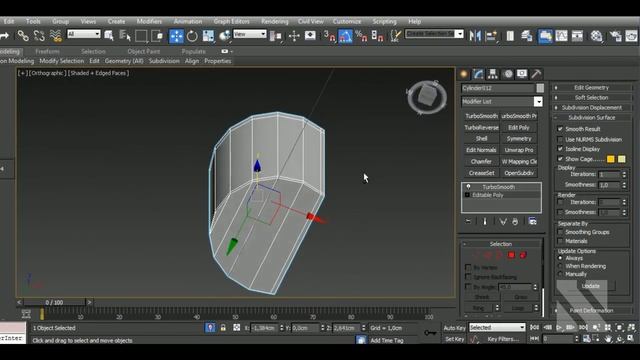
Task: Select the When Rendering update option
Action: click(x=560, y=266)
